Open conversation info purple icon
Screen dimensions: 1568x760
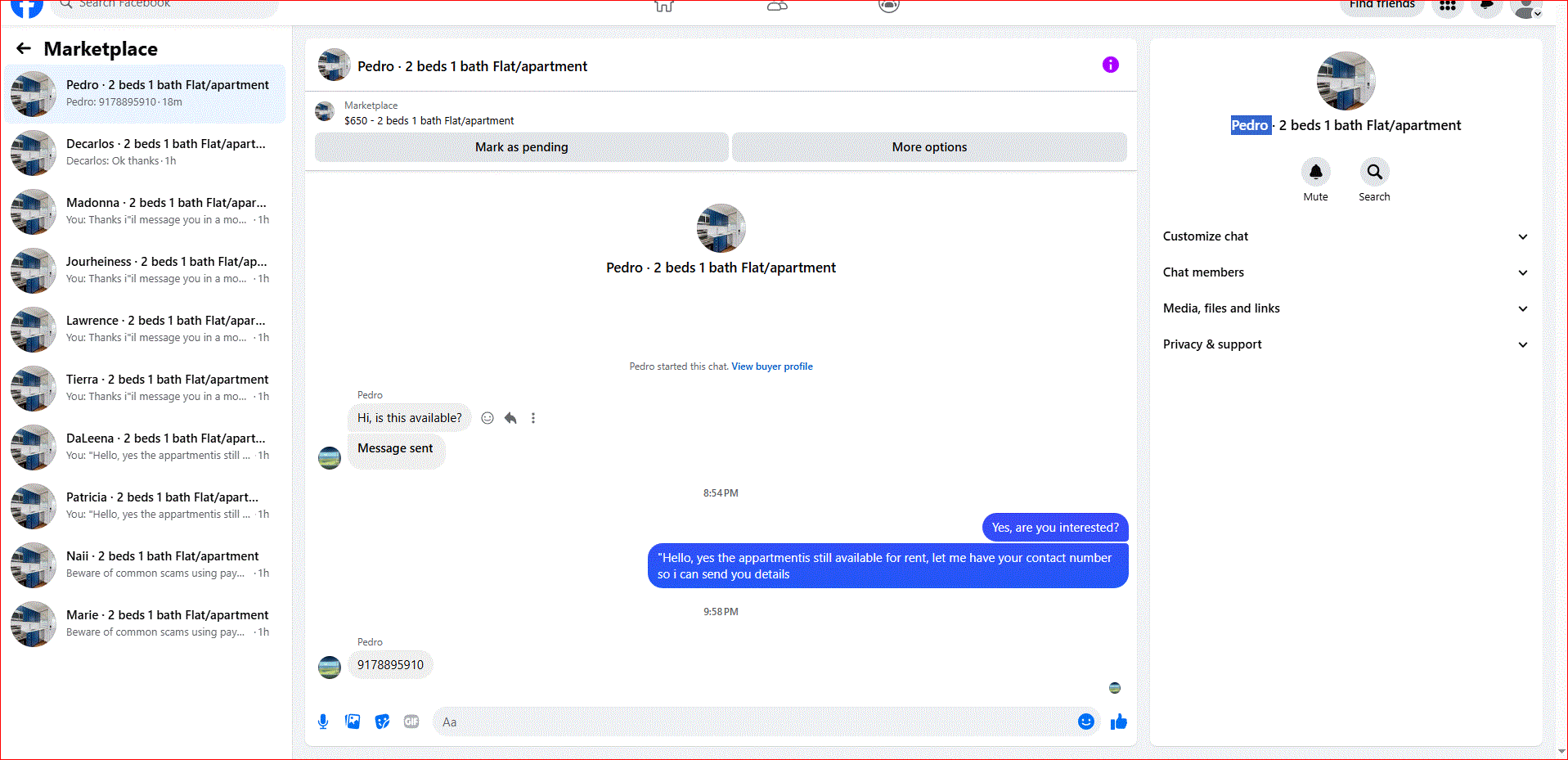click(x=1110, y=65)
